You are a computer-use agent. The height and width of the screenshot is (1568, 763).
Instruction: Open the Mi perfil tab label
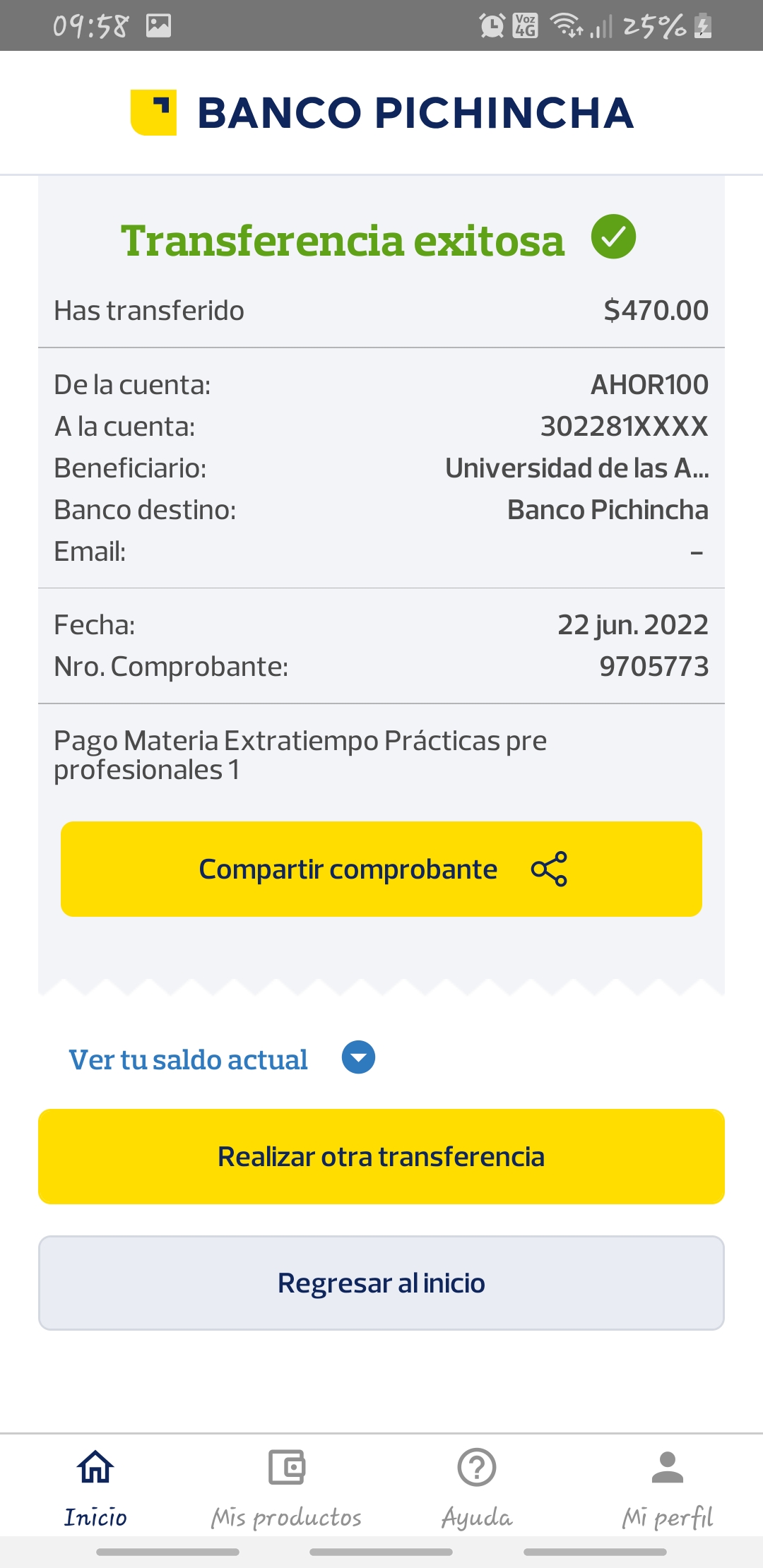click(668, 1517)
